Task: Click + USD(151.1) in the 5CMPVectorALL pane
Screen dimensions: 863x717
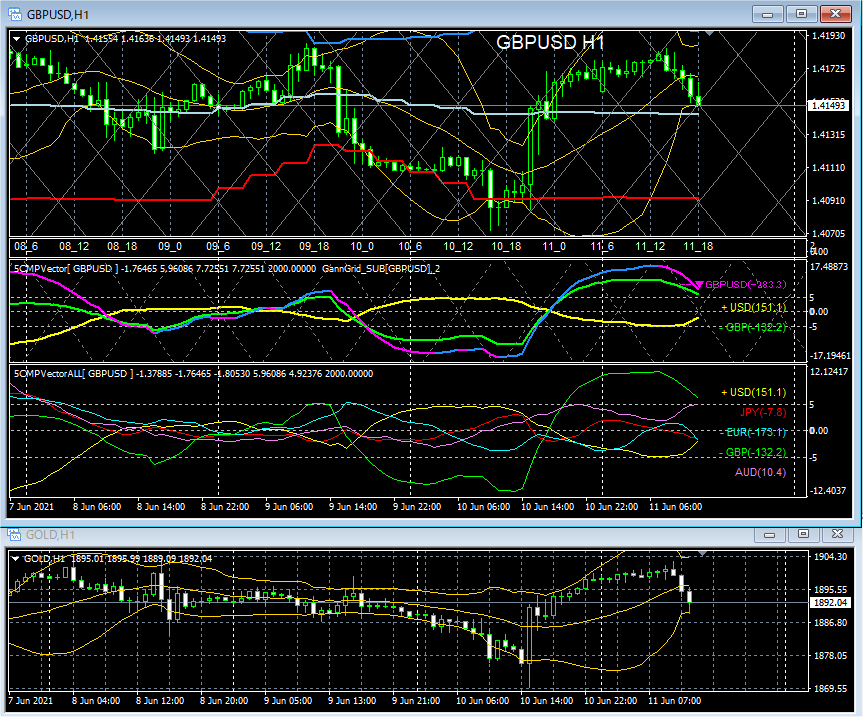Action: point(753,392)
